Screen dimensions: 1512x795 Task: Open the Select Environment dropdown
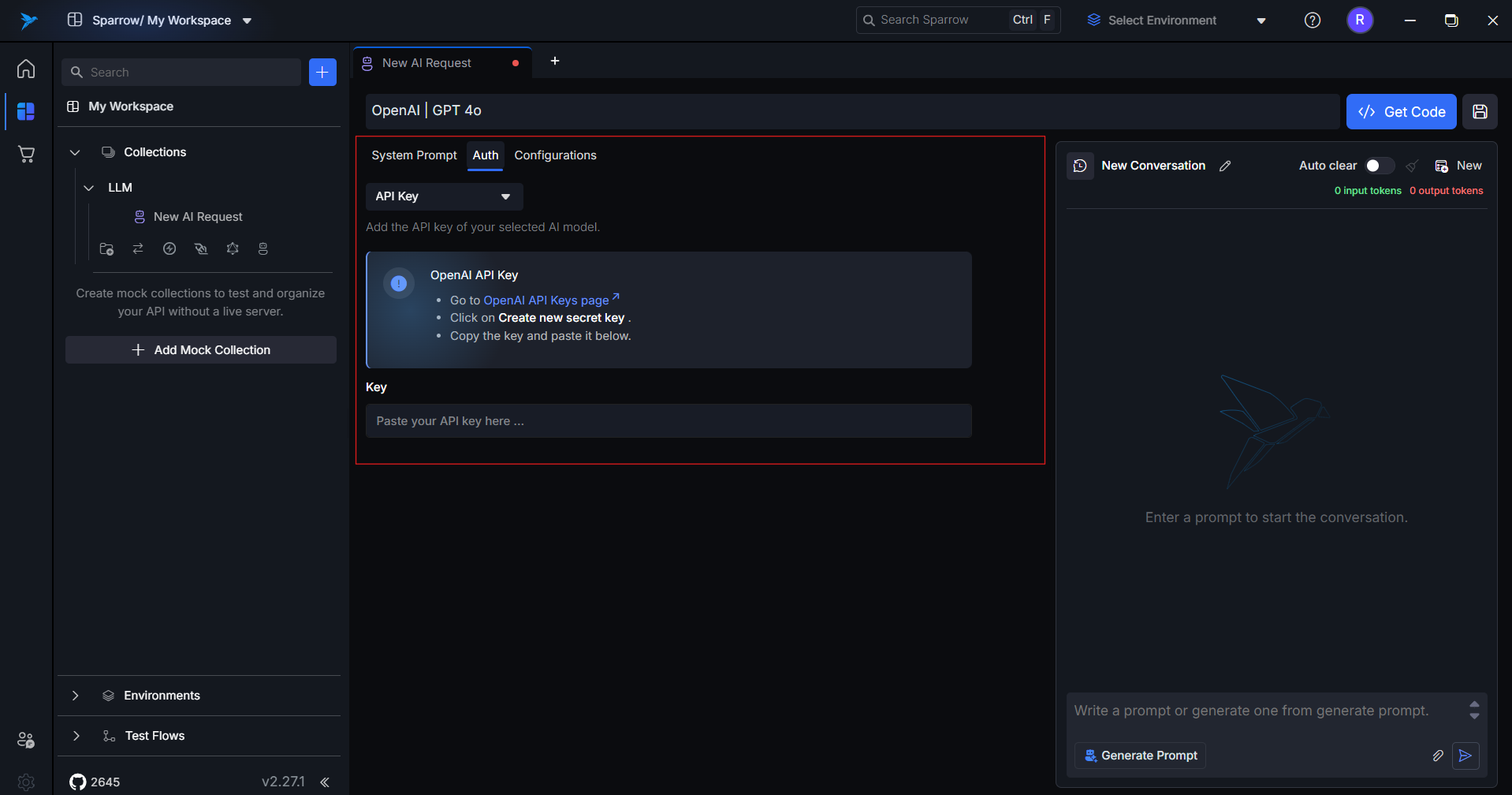(x=1176, y=21)
